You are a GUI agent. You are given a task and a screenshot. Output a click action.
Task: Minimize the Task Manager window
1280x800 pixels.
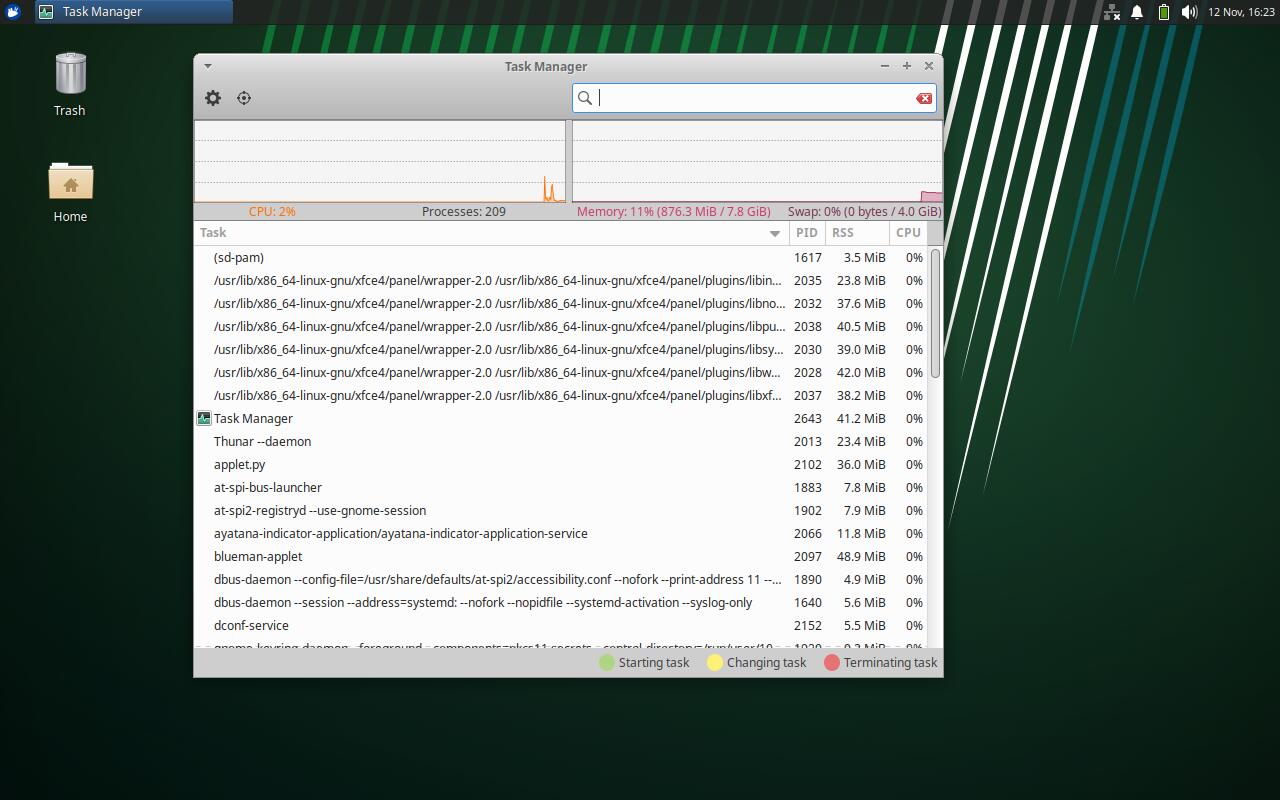point(884,66)
